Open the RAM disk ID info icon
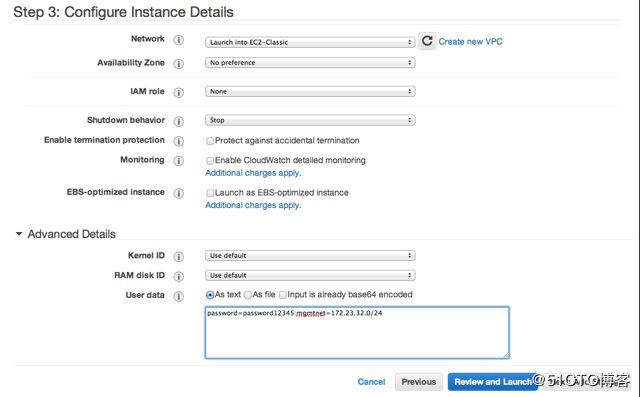 [178, 276]
